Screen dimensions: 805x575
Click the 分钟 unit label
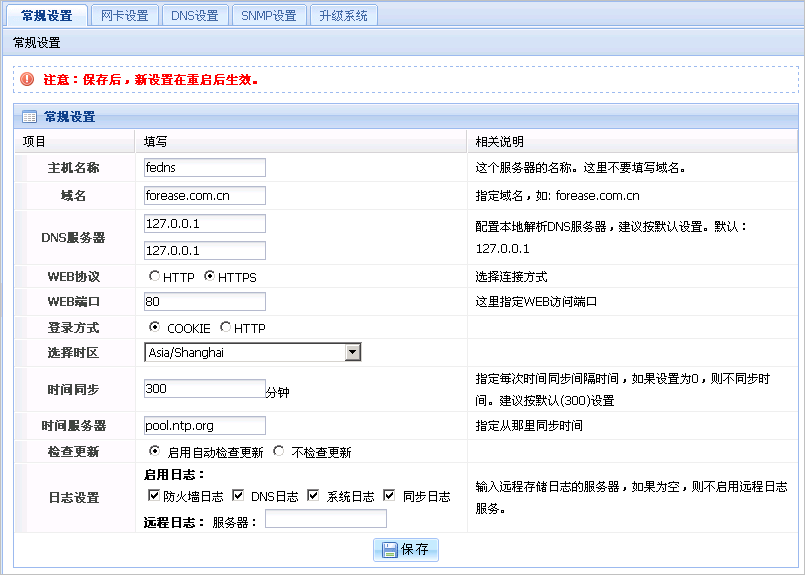pyautogui.click(x=278, y=393)
